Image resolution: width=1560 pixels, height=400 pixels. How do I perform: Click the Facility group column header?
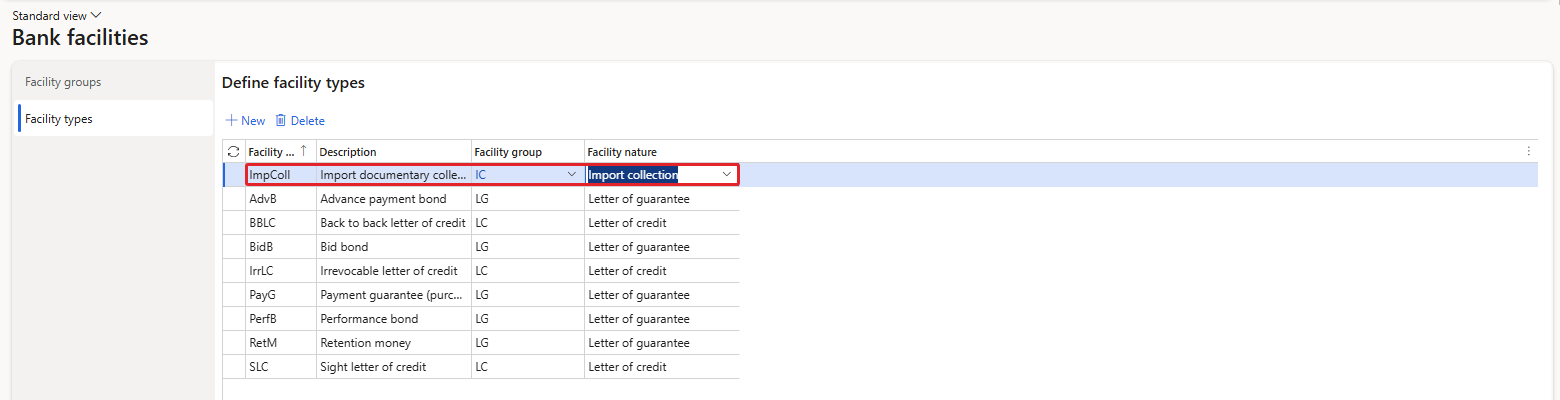(x=528, y=152)
